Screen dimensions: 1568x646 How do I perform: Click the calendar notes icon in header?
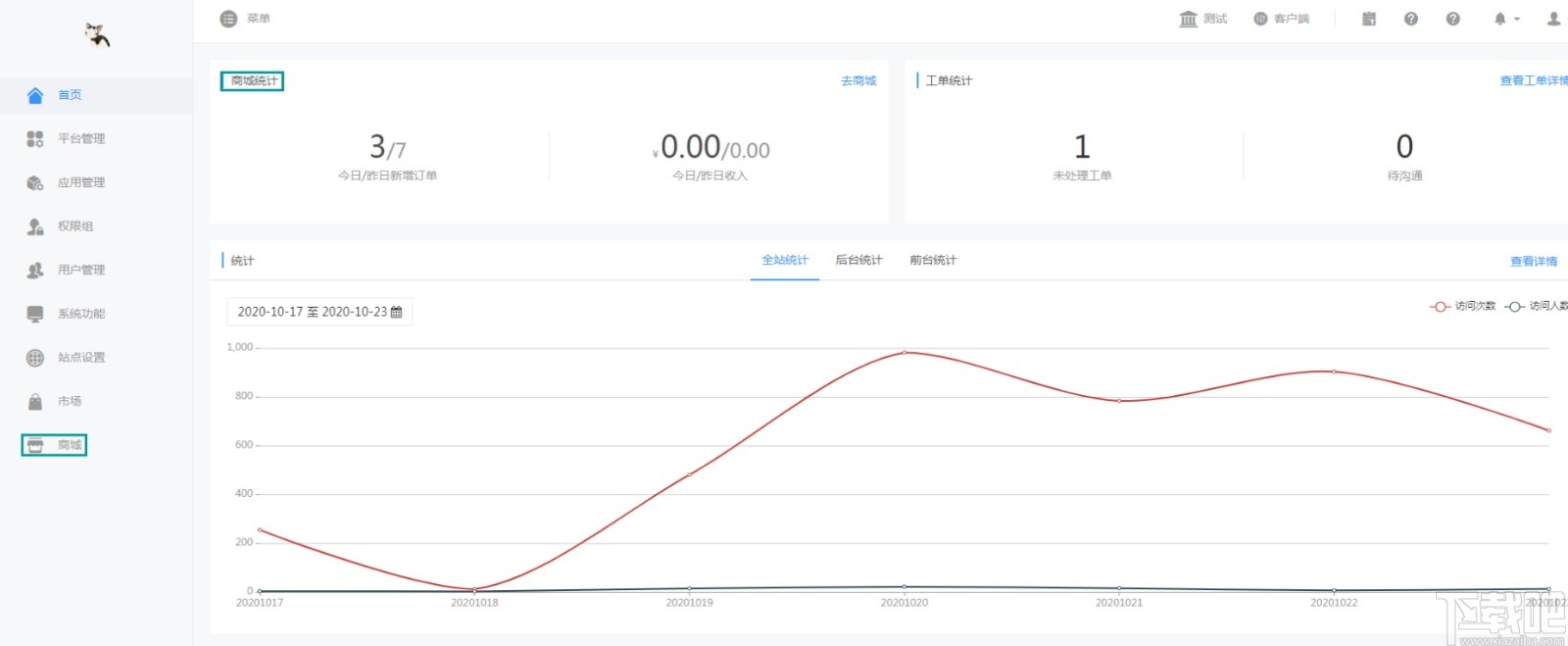click(1369, 19)
